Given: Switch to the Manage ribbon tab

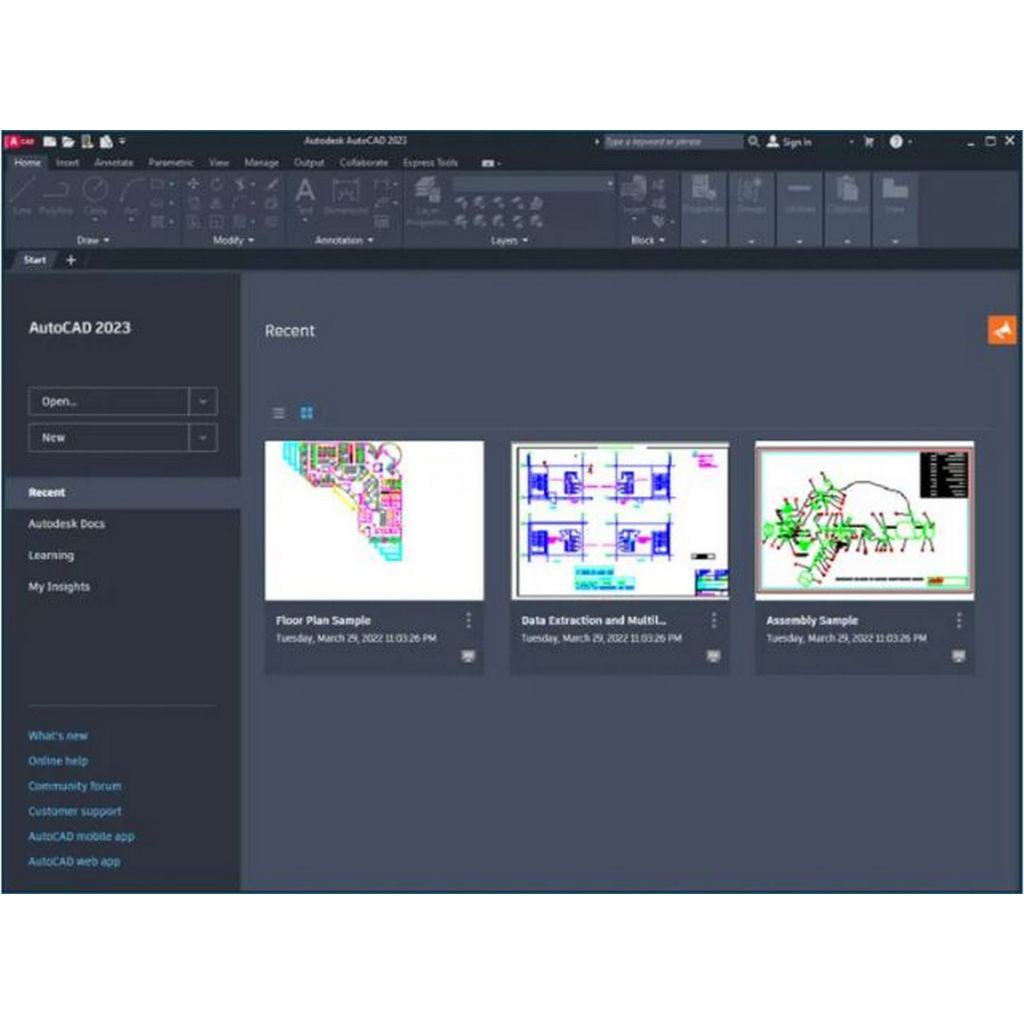Looking at the screenshot, I should tap(261, 163).
